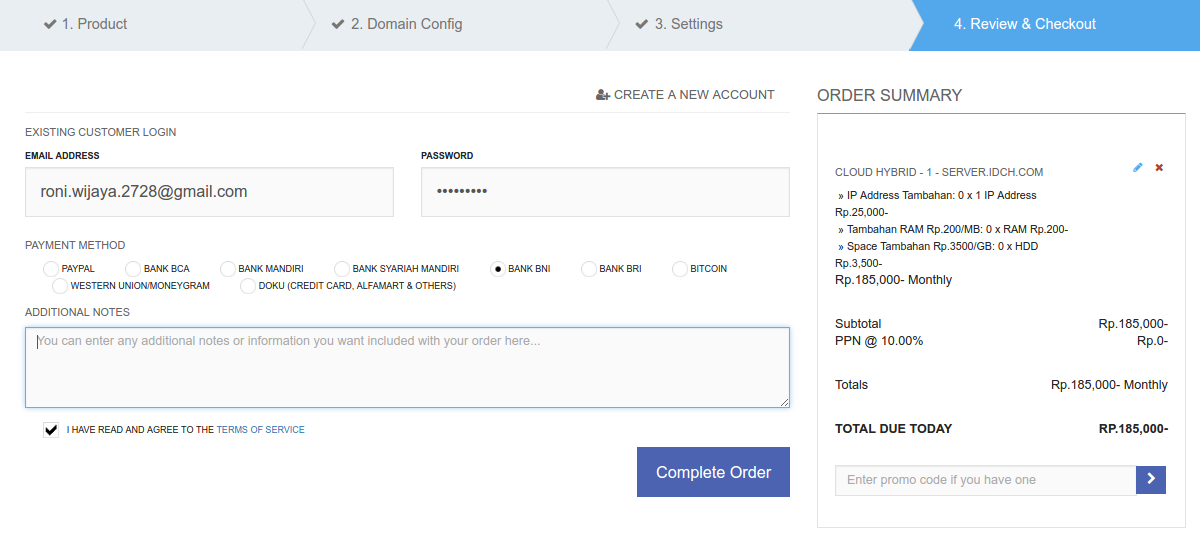This screenshot has height=543, width=1200.
Task: Choose Bank Syariah Mandiri option
Action: click(342, 269)
